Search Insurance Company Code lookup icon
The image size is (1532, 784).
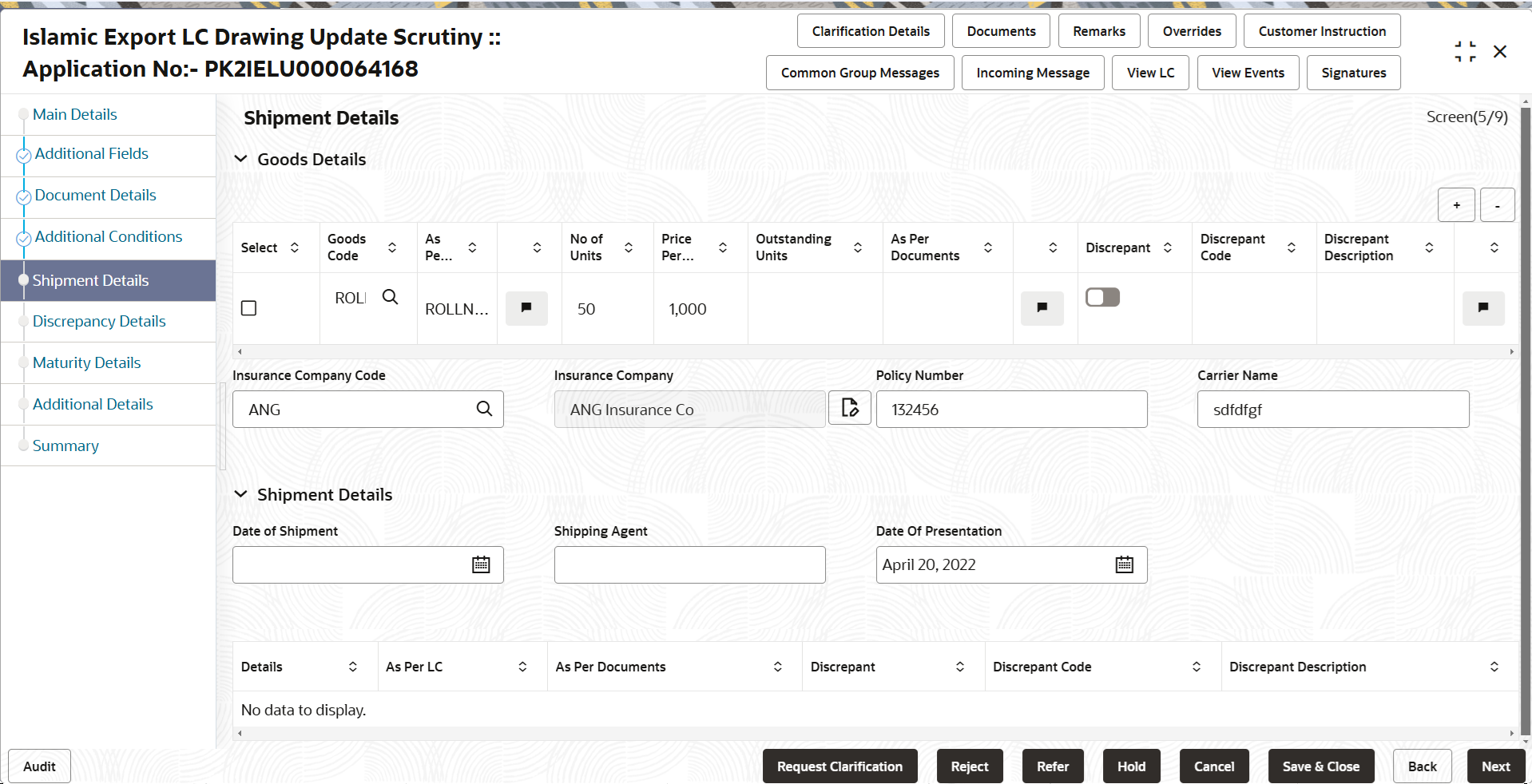(x=484, y=409)
